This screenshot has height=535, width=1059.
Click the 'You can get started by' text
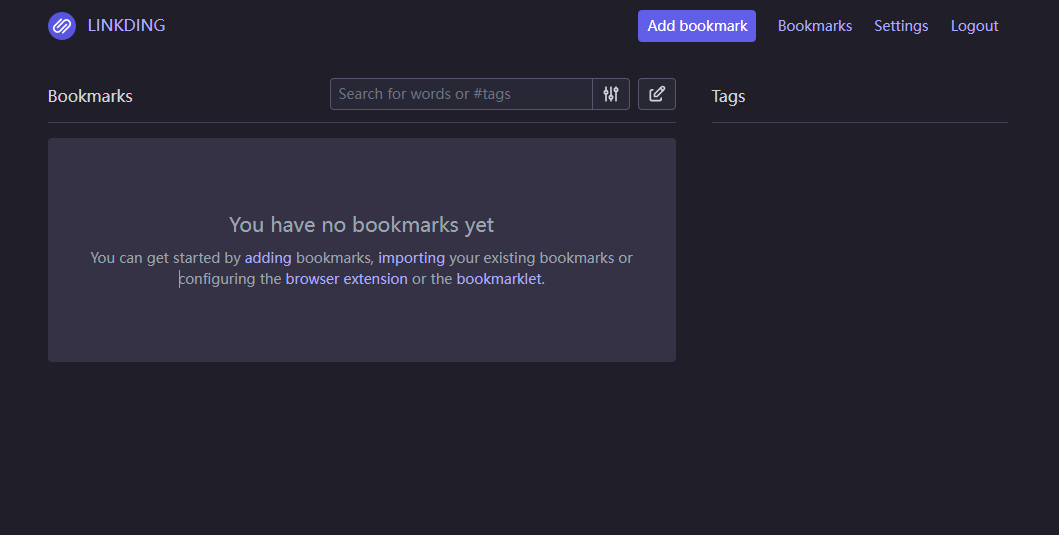[165, 258]
